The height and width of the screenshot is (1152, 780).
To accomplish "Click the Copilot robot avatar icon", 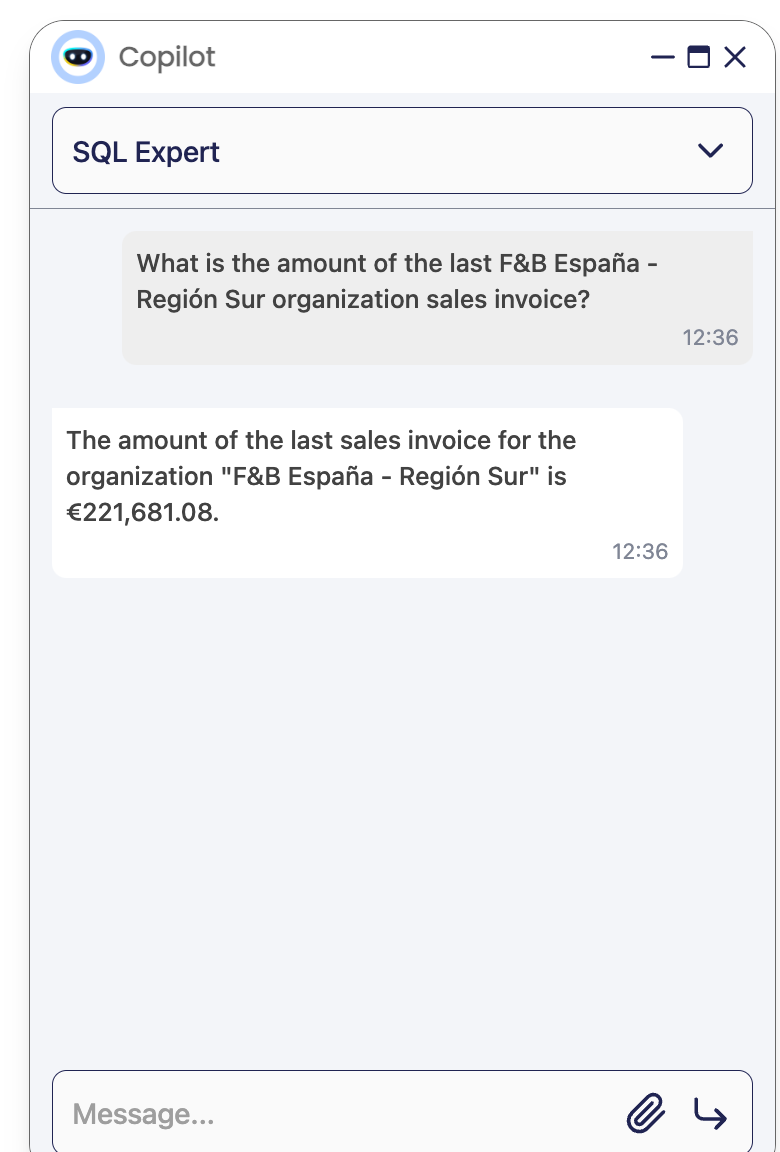I will [78, 57].
